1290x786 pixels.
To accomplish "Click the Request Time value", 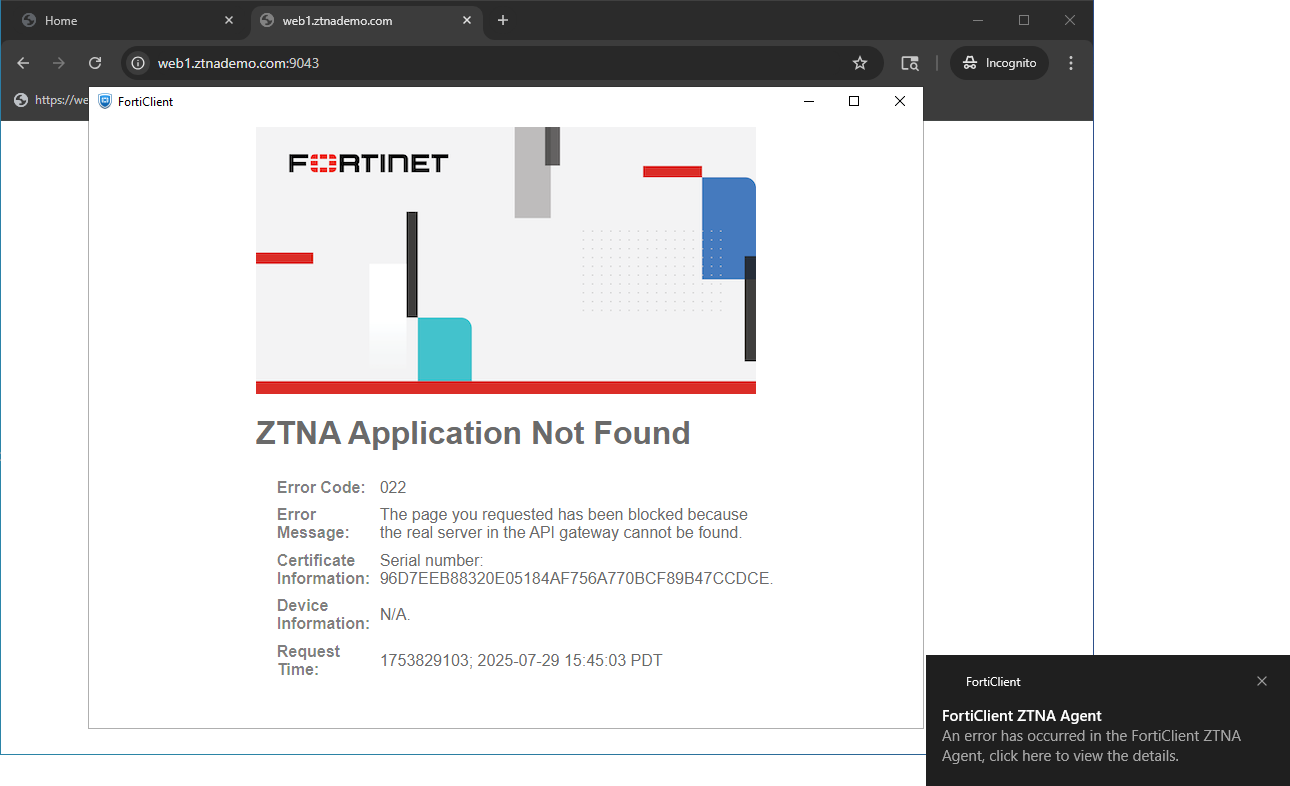I will click(521, 661).
